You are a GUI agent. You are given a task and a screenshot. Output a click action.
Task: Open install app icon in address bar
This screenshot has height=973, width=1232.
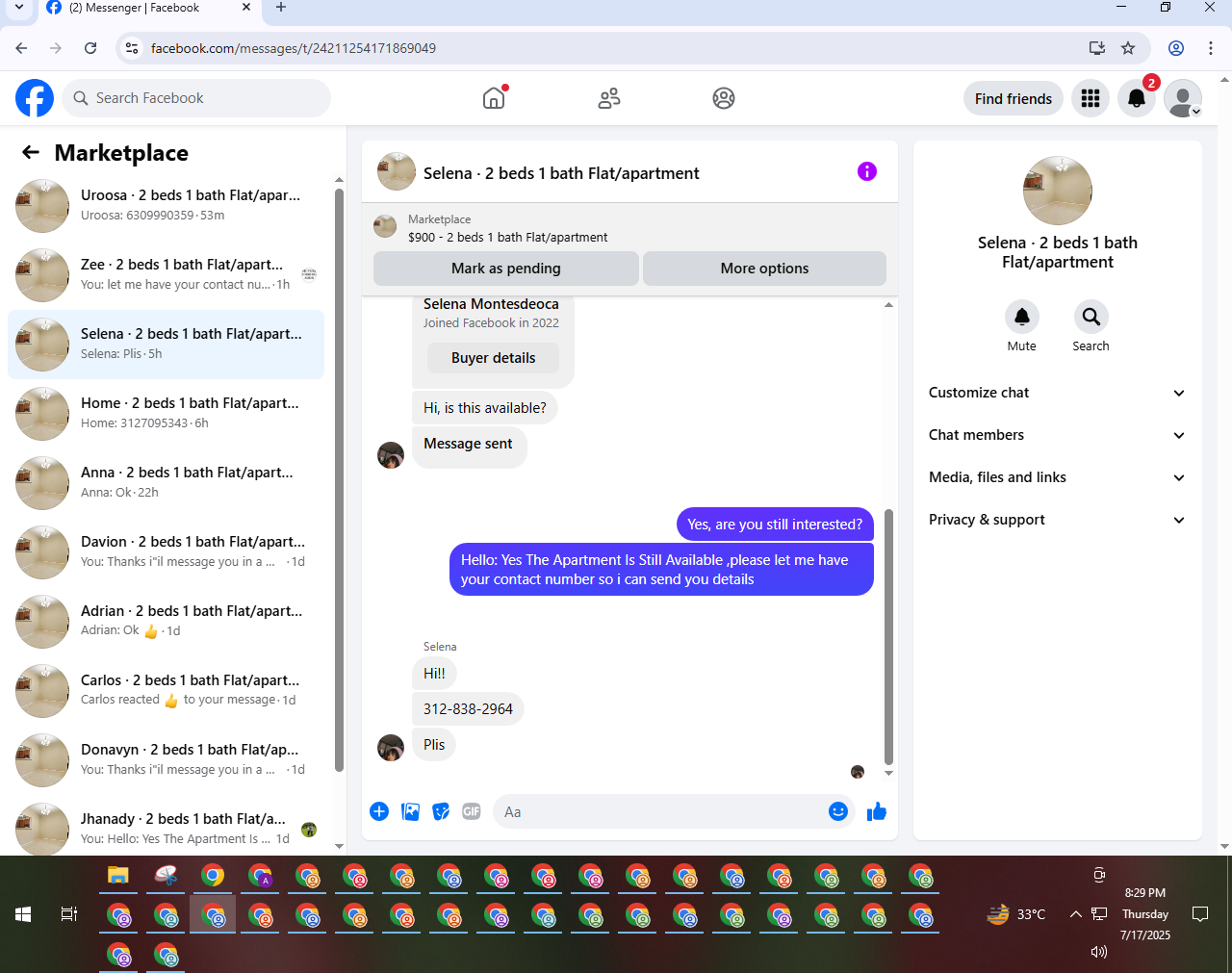1096,48
